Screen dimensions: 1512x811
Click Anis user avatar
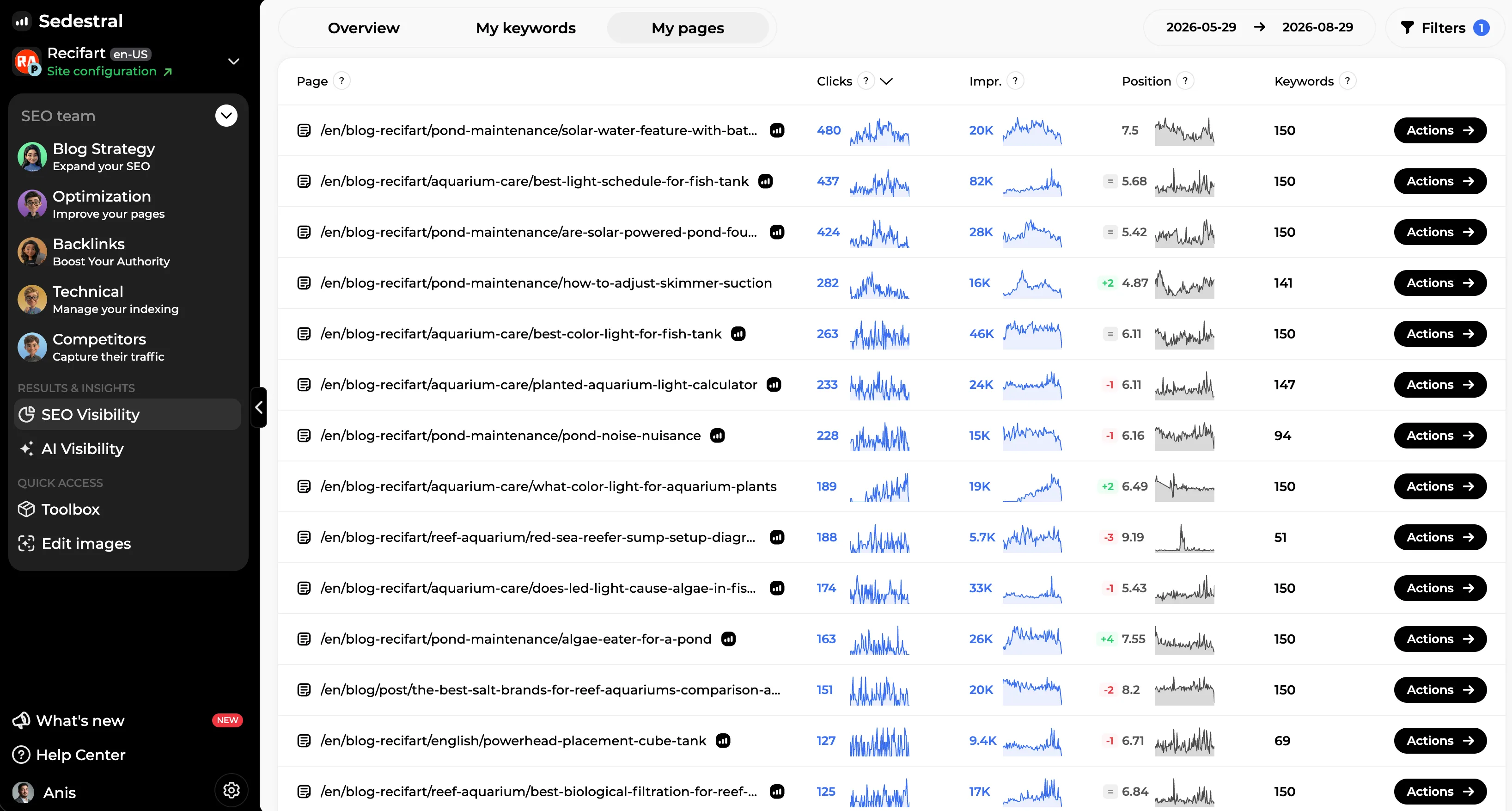tap(24, 793)
